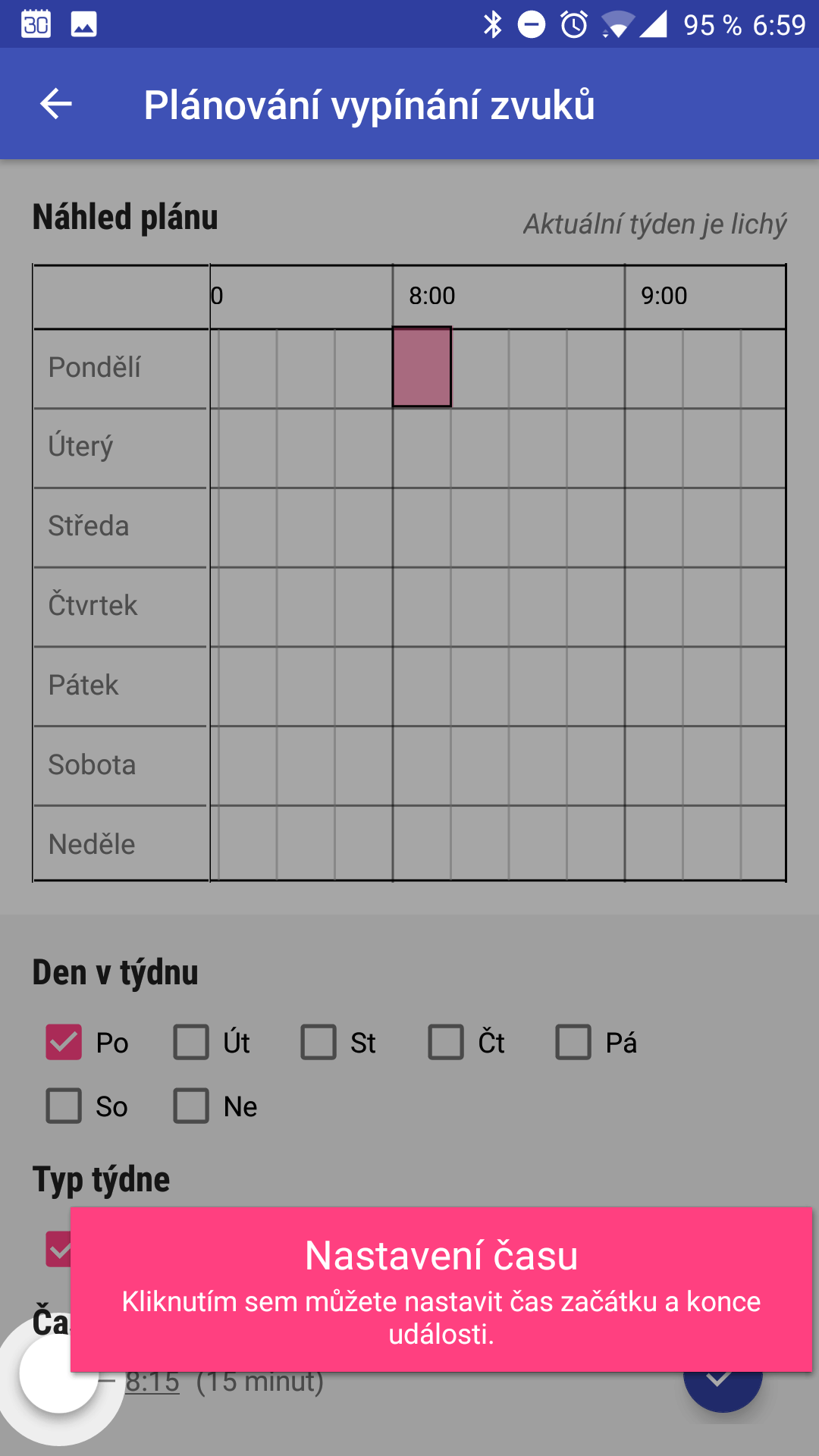Image resolution: width=819 pixels, height=1456 pixels.
Task: Uncheck the Po day checkbox
Action: click(64, 1042)
